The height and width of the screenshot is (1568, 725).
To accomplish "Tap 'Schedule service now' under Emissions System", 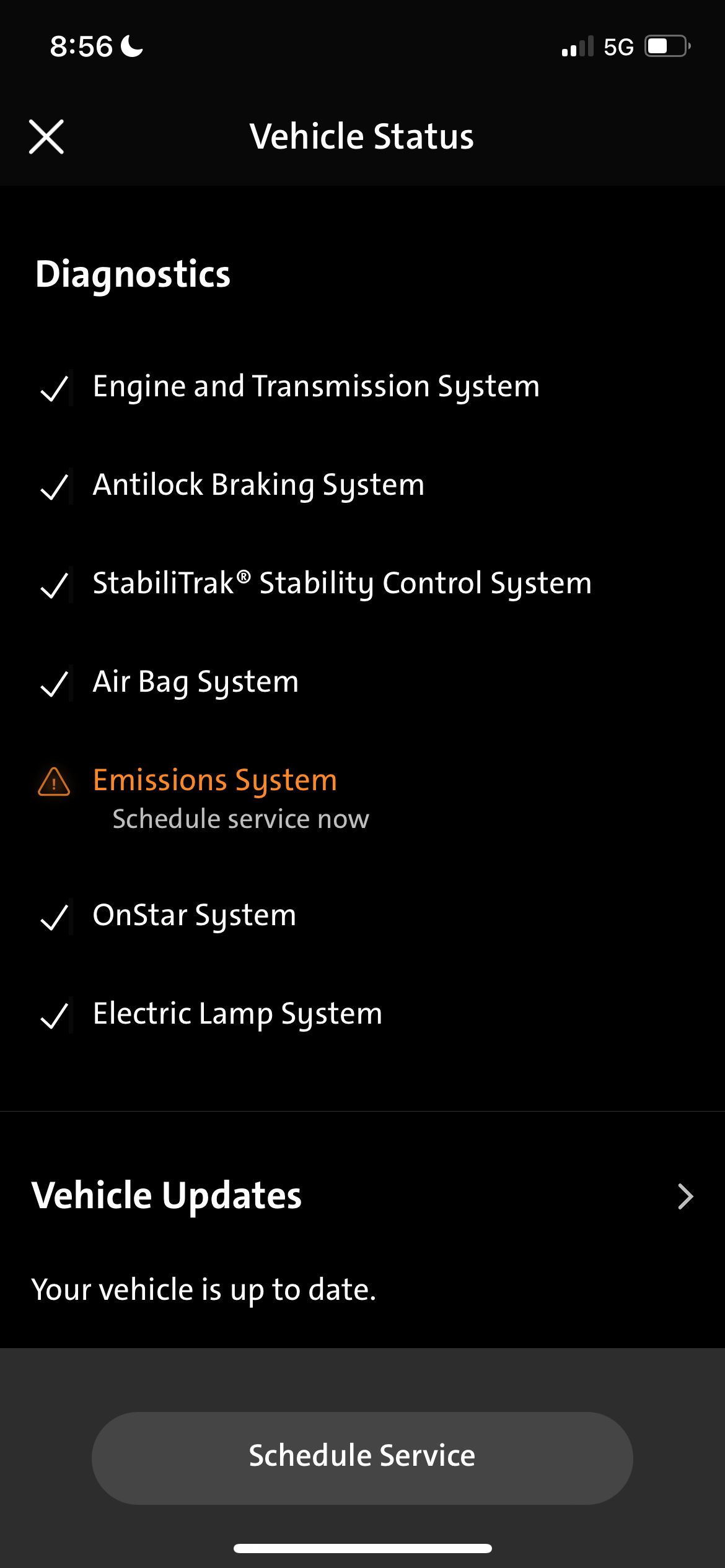I will click(x=240, y=819).
